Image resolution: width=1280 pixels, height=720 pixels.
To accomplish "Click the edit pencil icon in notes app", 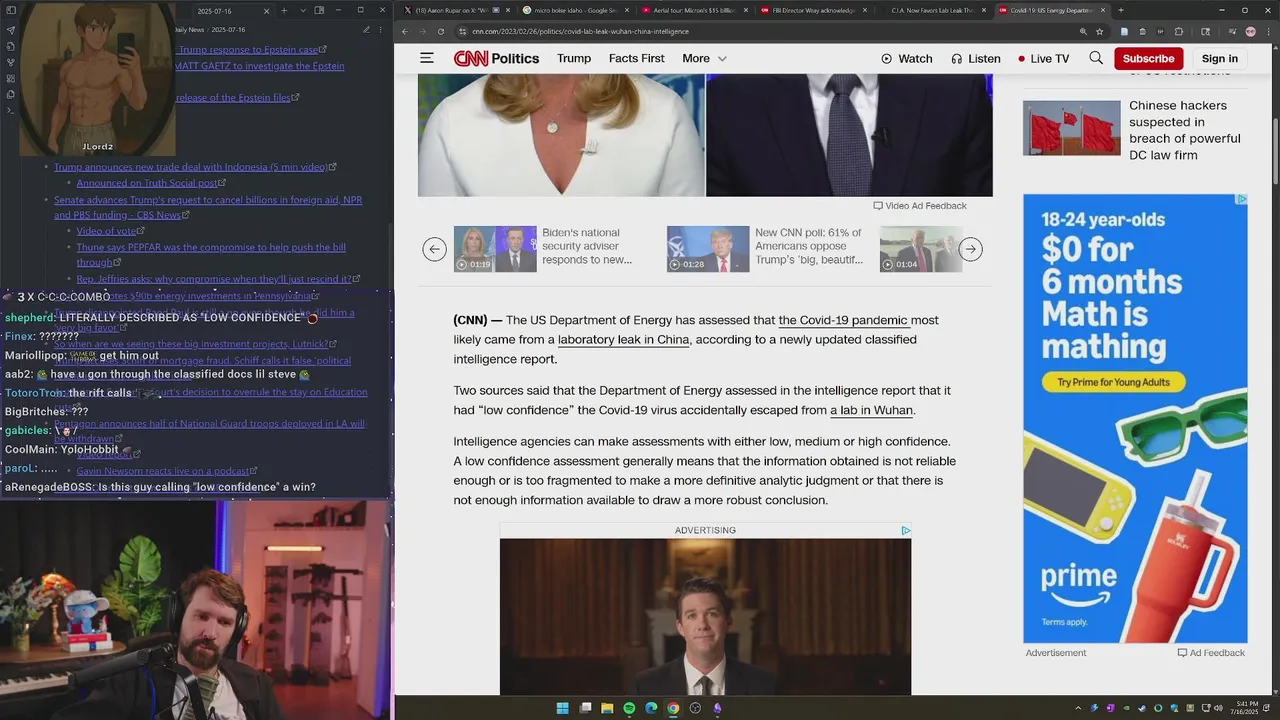I will click(x=366, y=30).
